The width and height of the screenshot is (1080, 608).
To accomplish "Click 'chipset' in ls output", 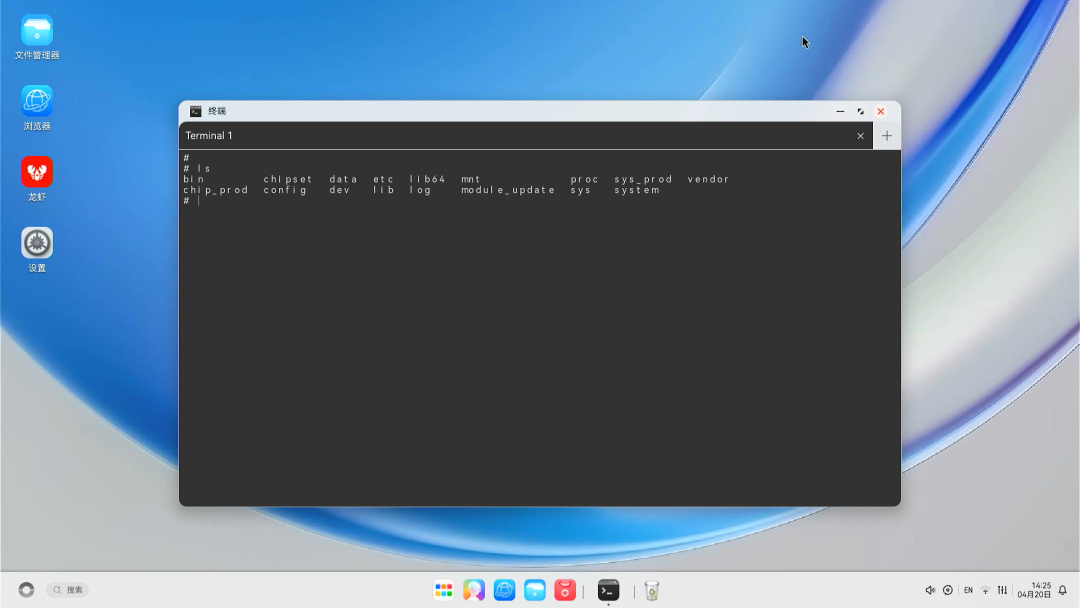I will click(x=288, y=179).
